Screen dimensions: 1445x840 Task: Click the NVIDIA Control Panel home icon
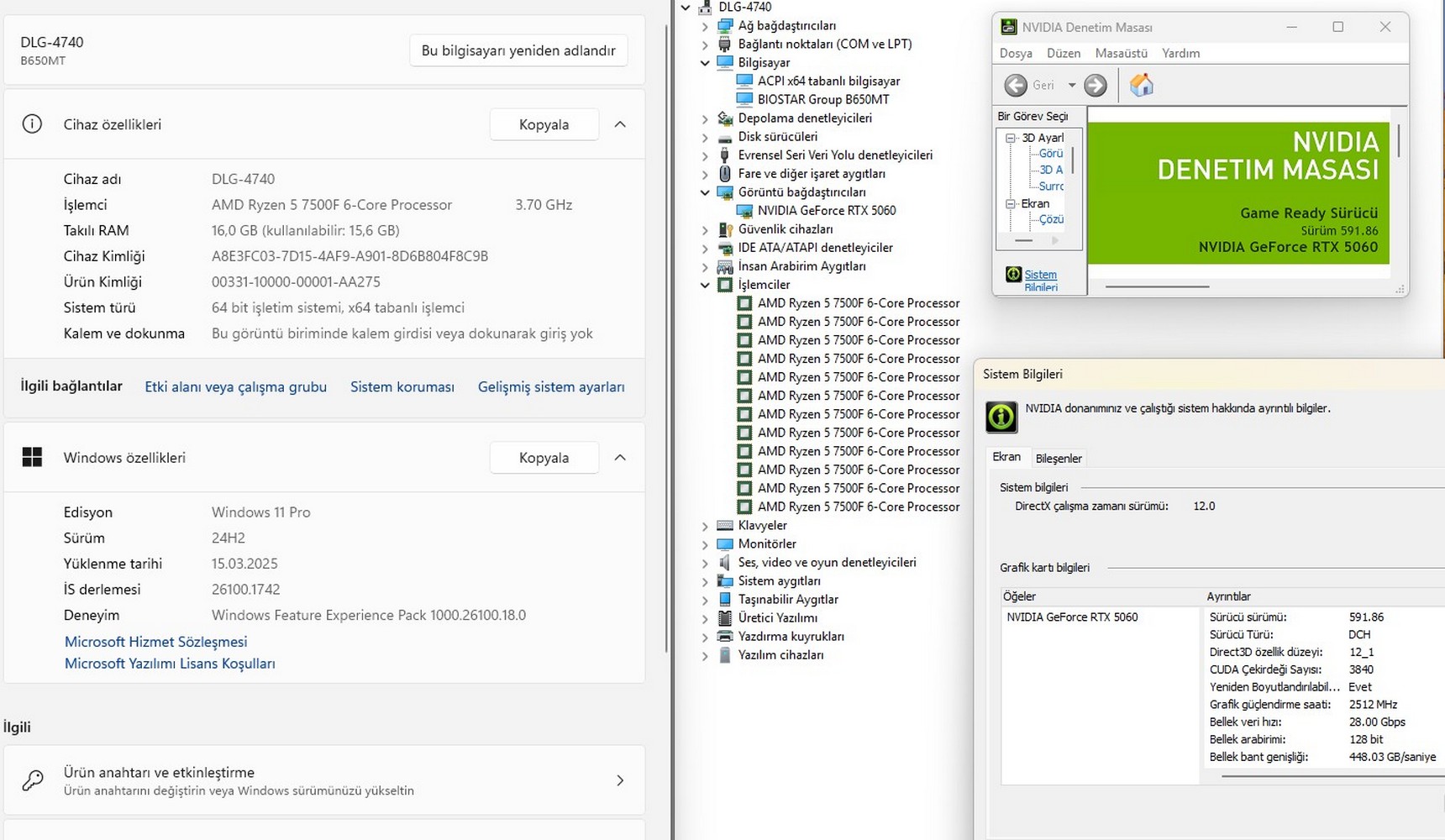tap(1141, 85)
